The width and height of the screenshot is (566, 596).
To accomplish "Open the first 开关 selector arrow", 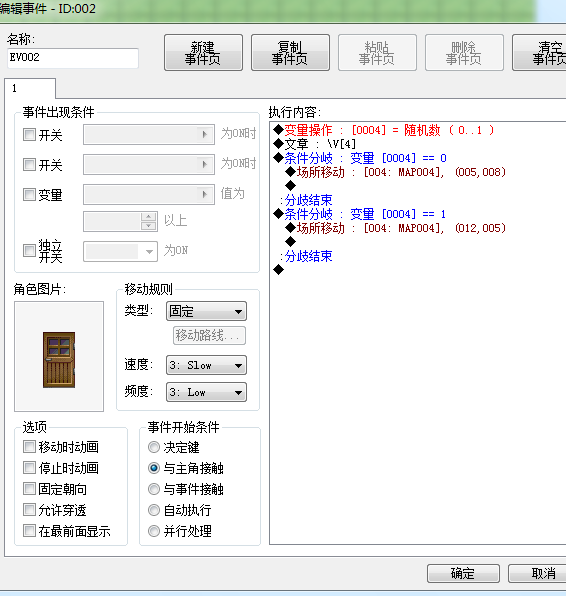I will point(205,135).
